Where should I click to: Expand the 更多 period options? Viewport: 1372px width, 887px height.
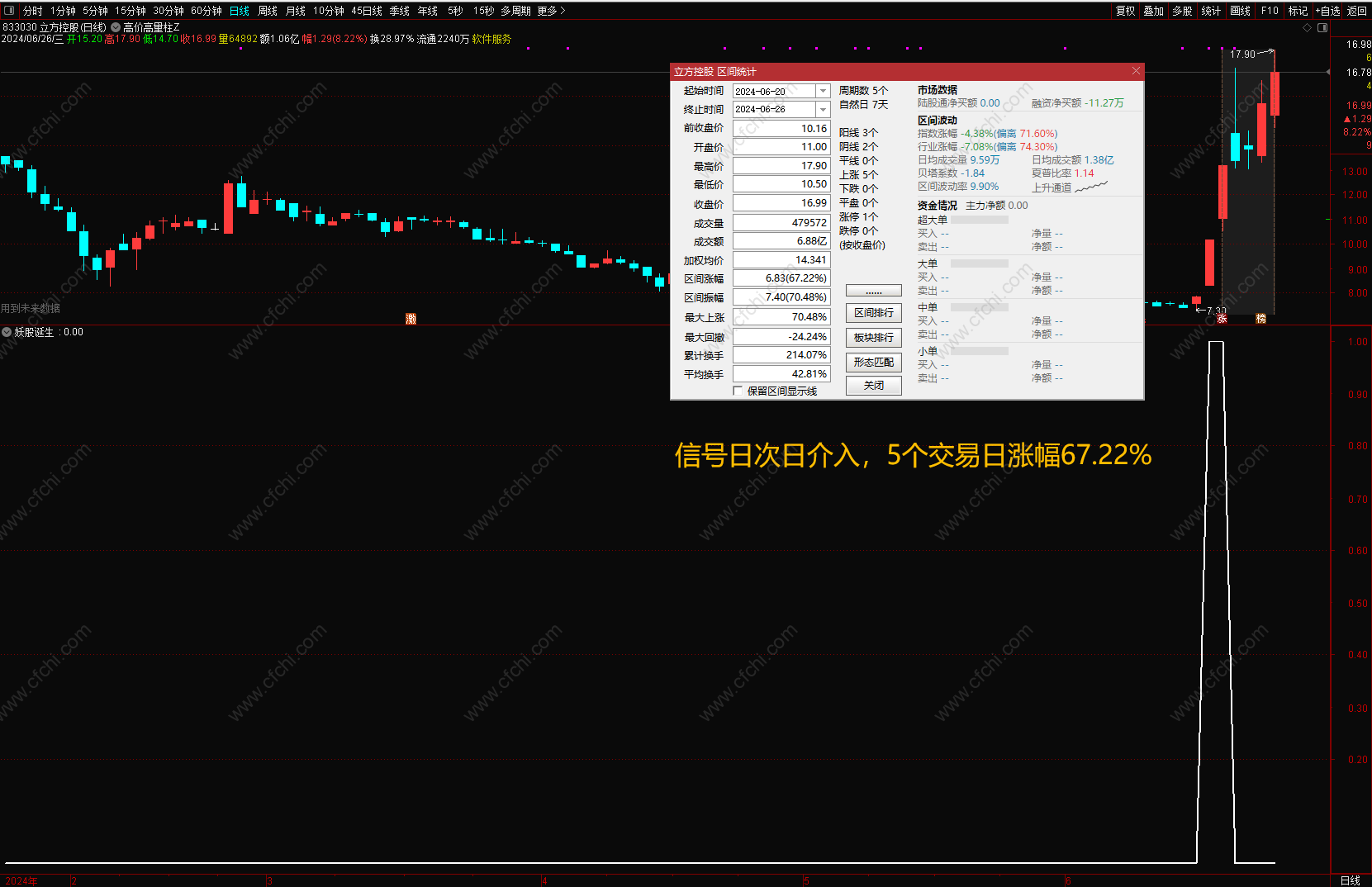[x=551, y=11]
